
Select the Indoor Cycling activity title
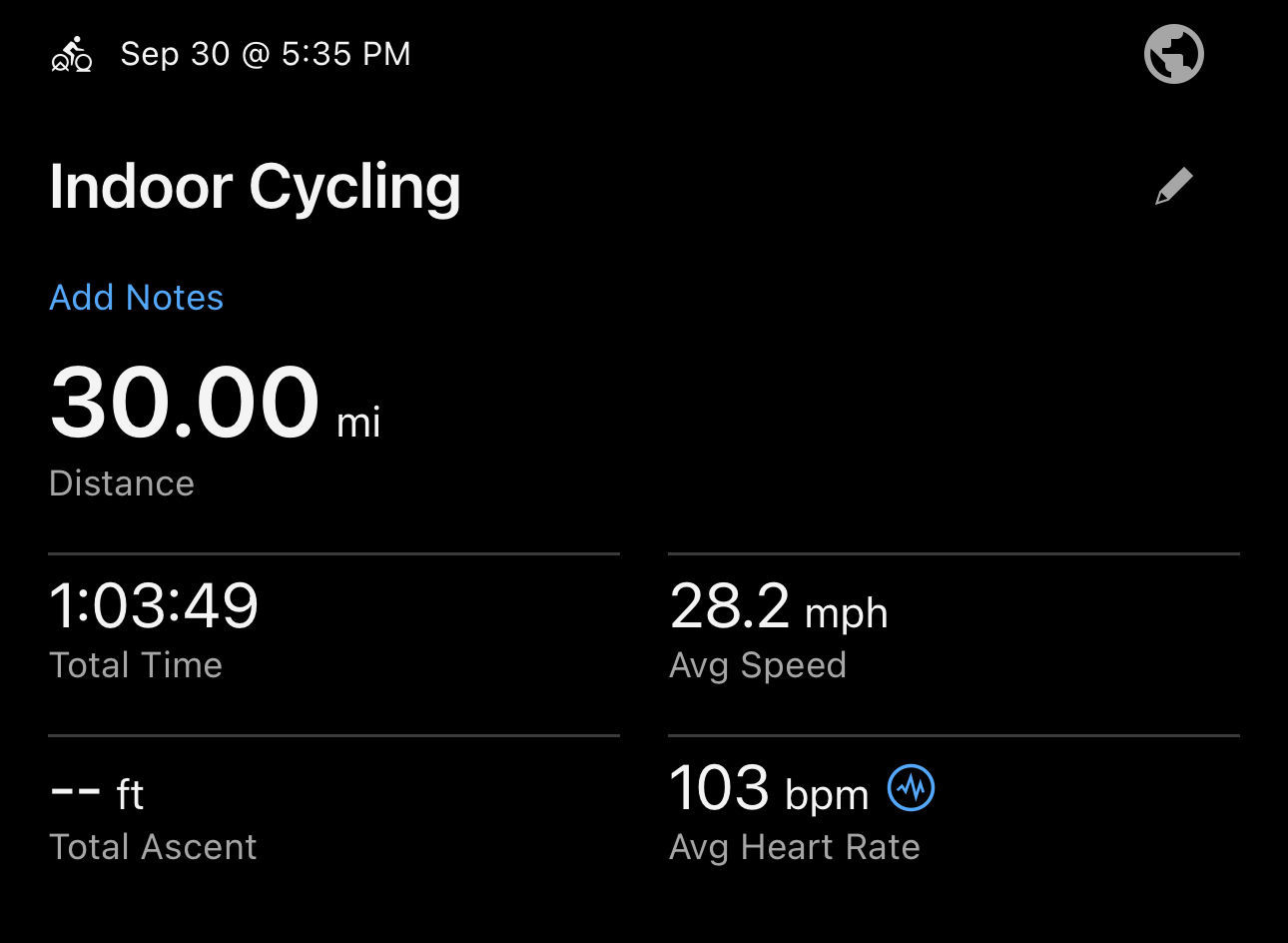(x=255, y=187)
